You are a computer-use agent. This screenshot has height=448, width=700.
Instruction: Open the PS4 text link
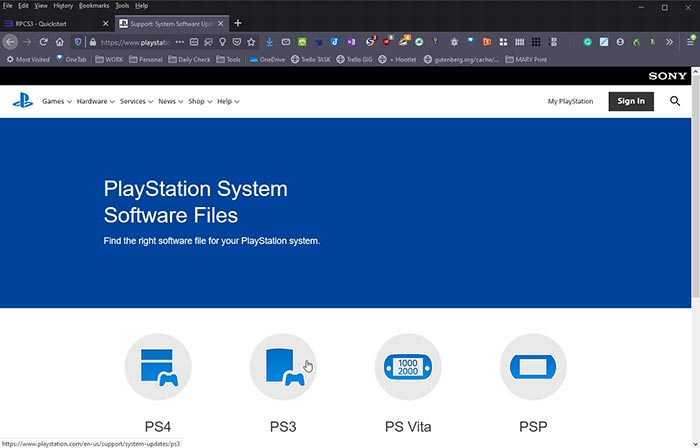[x=158, y=426]
